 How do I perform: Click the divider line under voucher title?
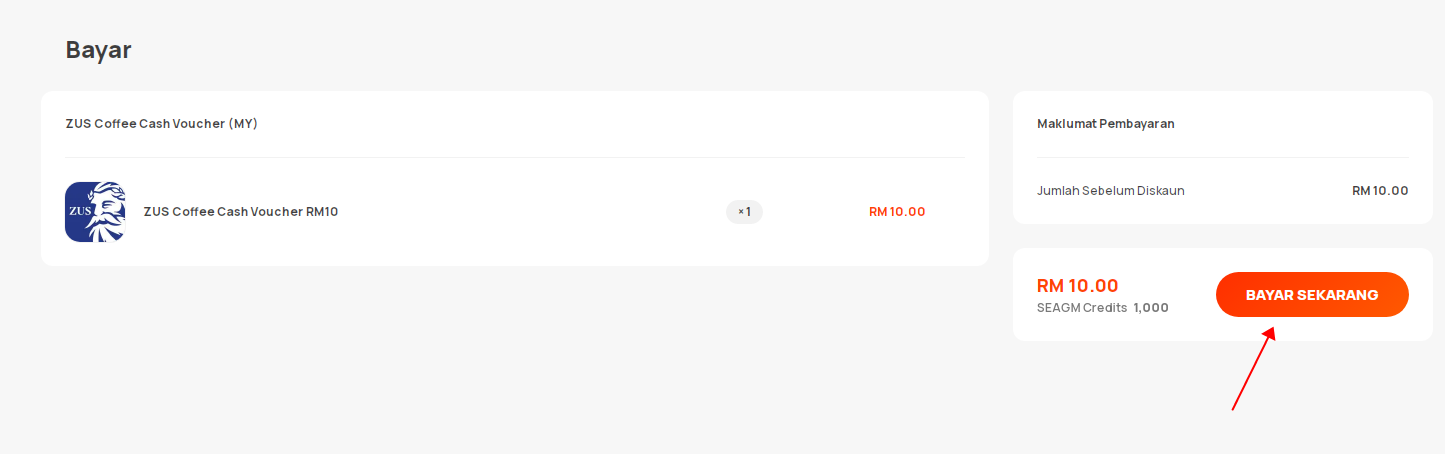[514, 157]
